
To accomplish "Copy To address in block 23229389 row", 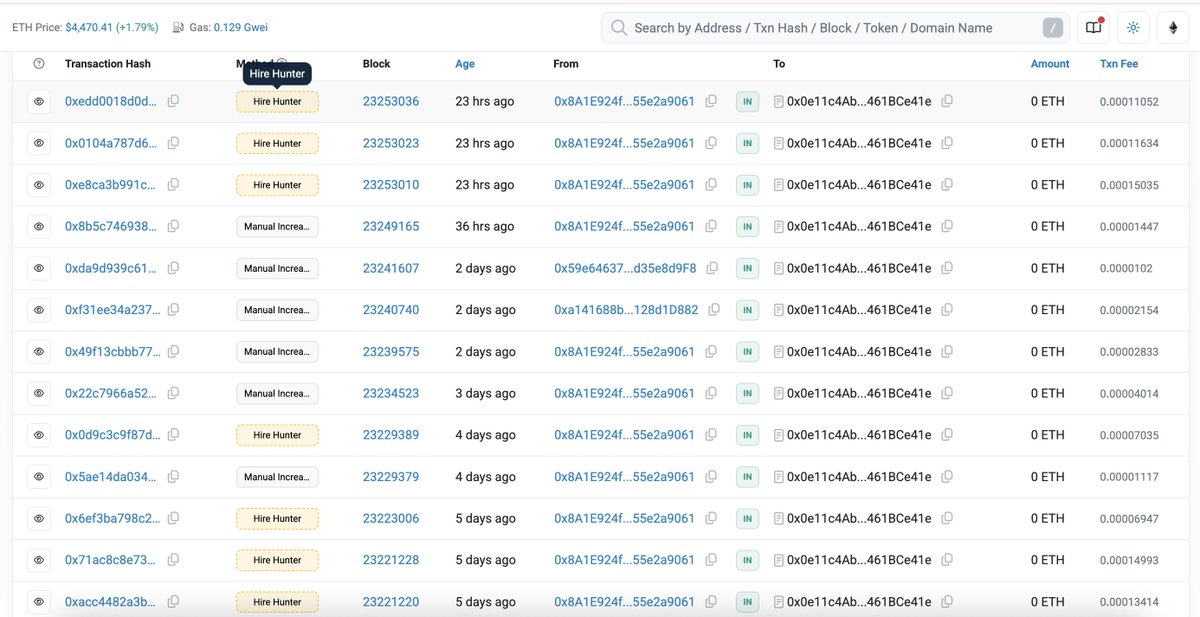I will tap(947, 435).
